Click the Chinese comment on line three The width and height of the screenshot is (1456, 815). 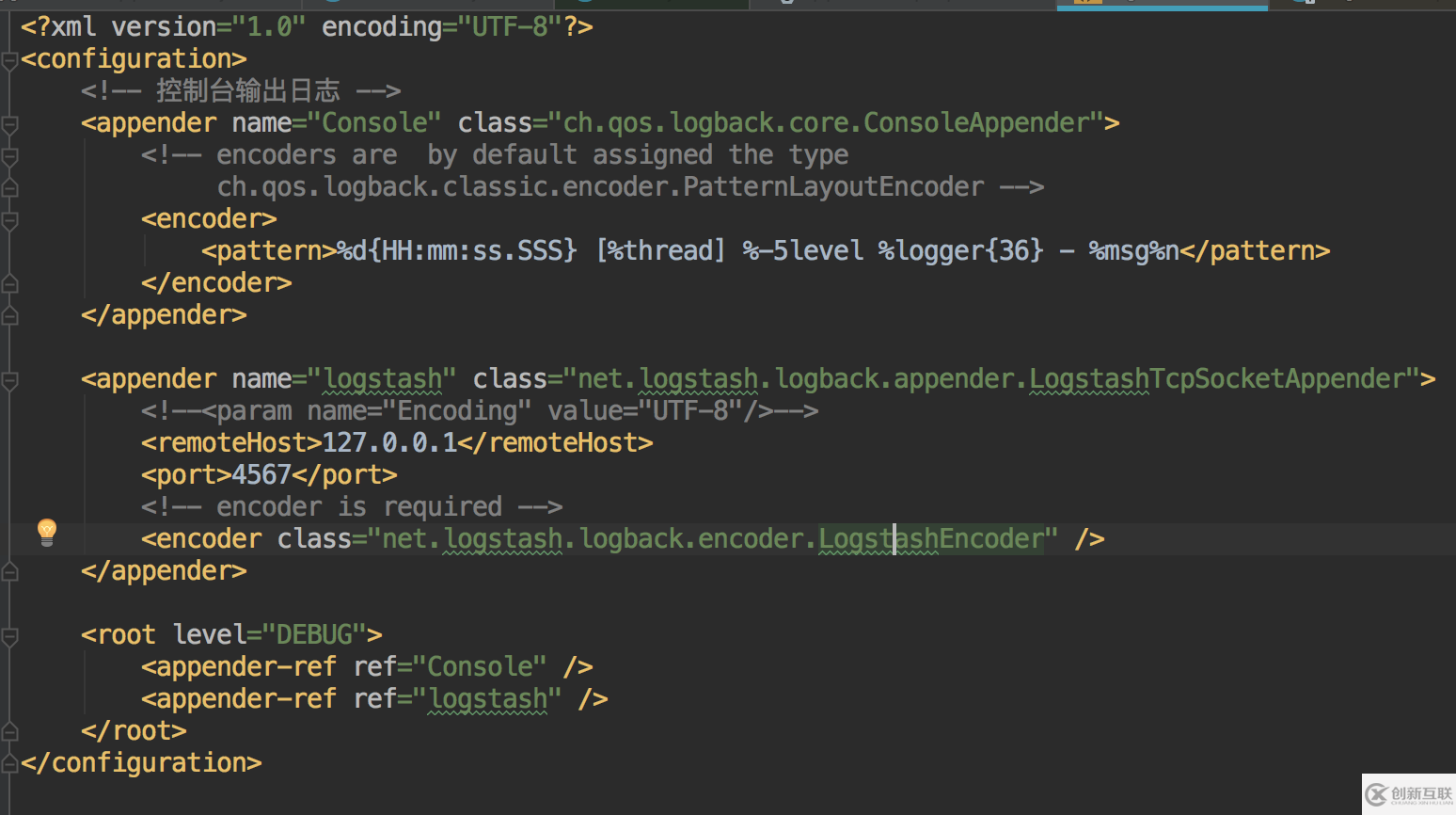point(247,91)
